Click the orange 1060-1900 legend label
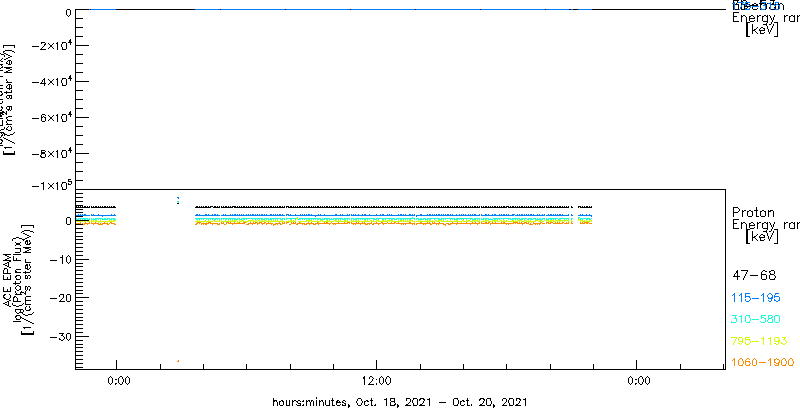Viewport: 800px width, 410px height. [x=763, y=363]
